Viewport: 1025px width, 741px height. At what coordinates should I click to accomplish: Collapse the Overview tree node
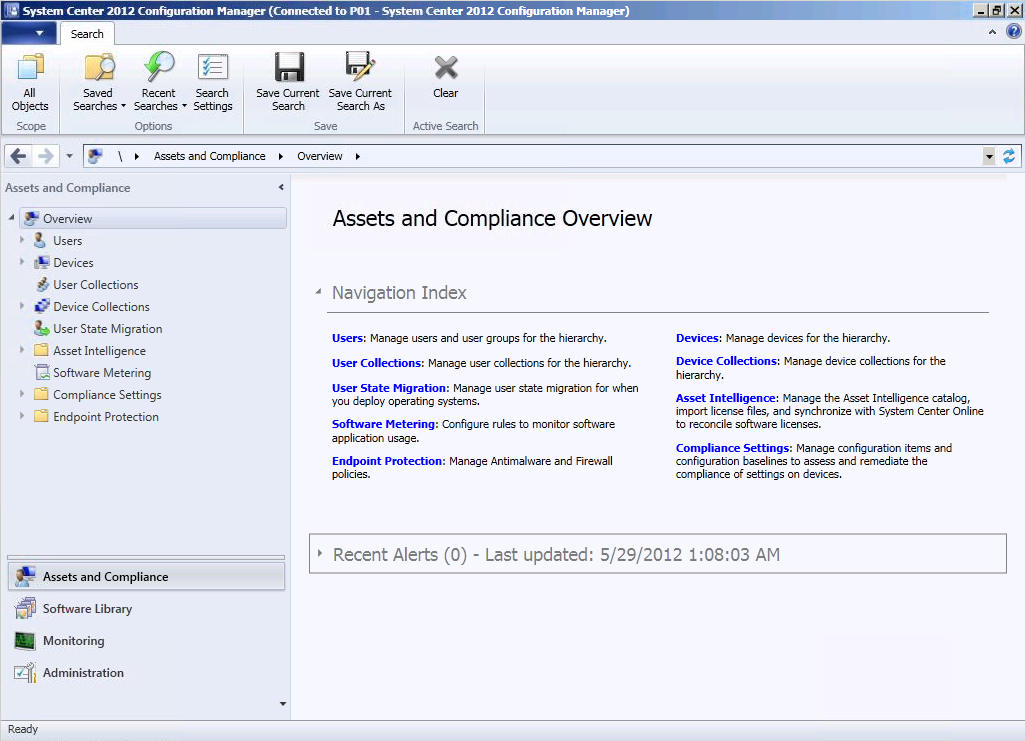(x=11, y=217)
